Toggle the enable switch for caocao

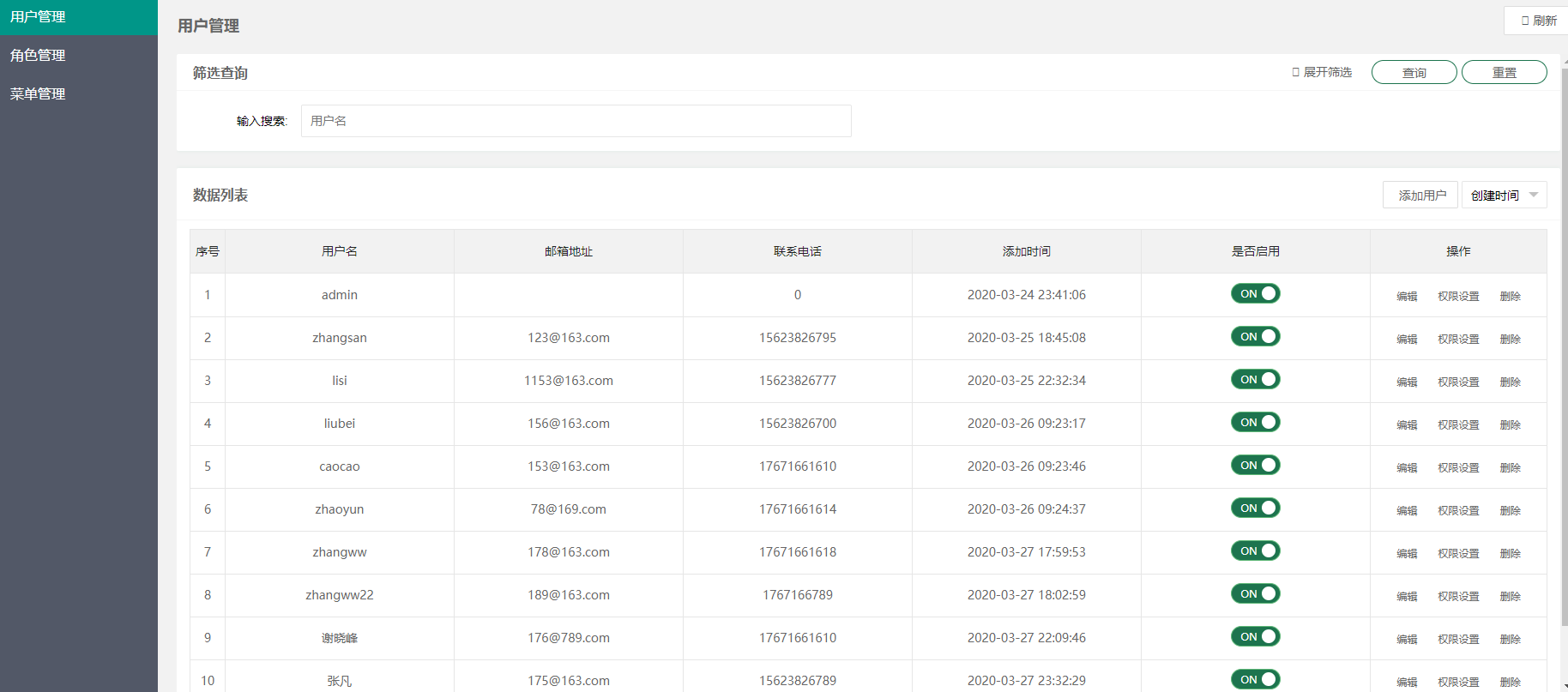pyautogui.click(x=1255, y=466)
